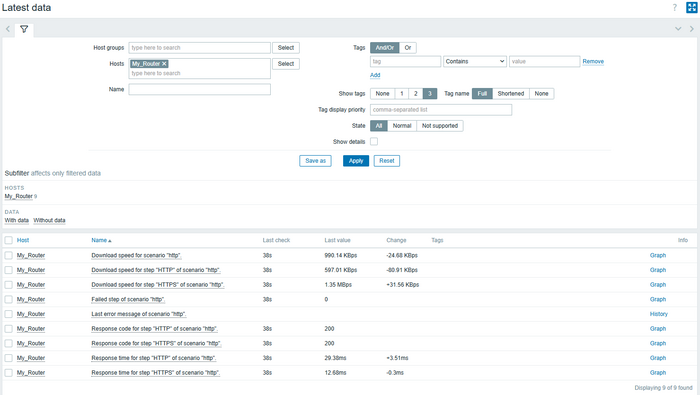This screenshot has width=700, height=395.
Task: Click With data subfilter link
Action: coord(17,220)
